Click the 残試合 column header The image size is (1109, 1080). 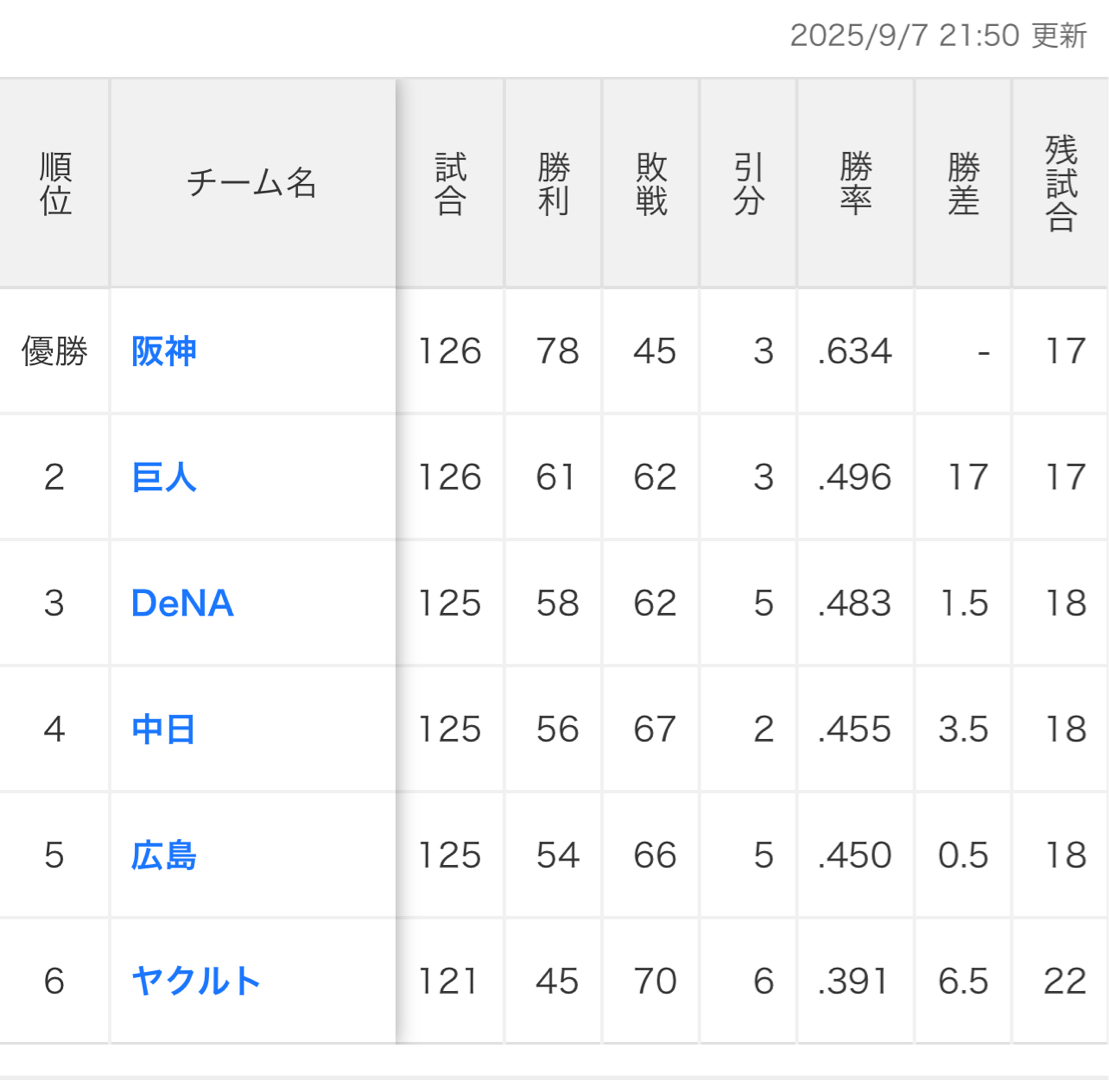(x=1061, y=184)
